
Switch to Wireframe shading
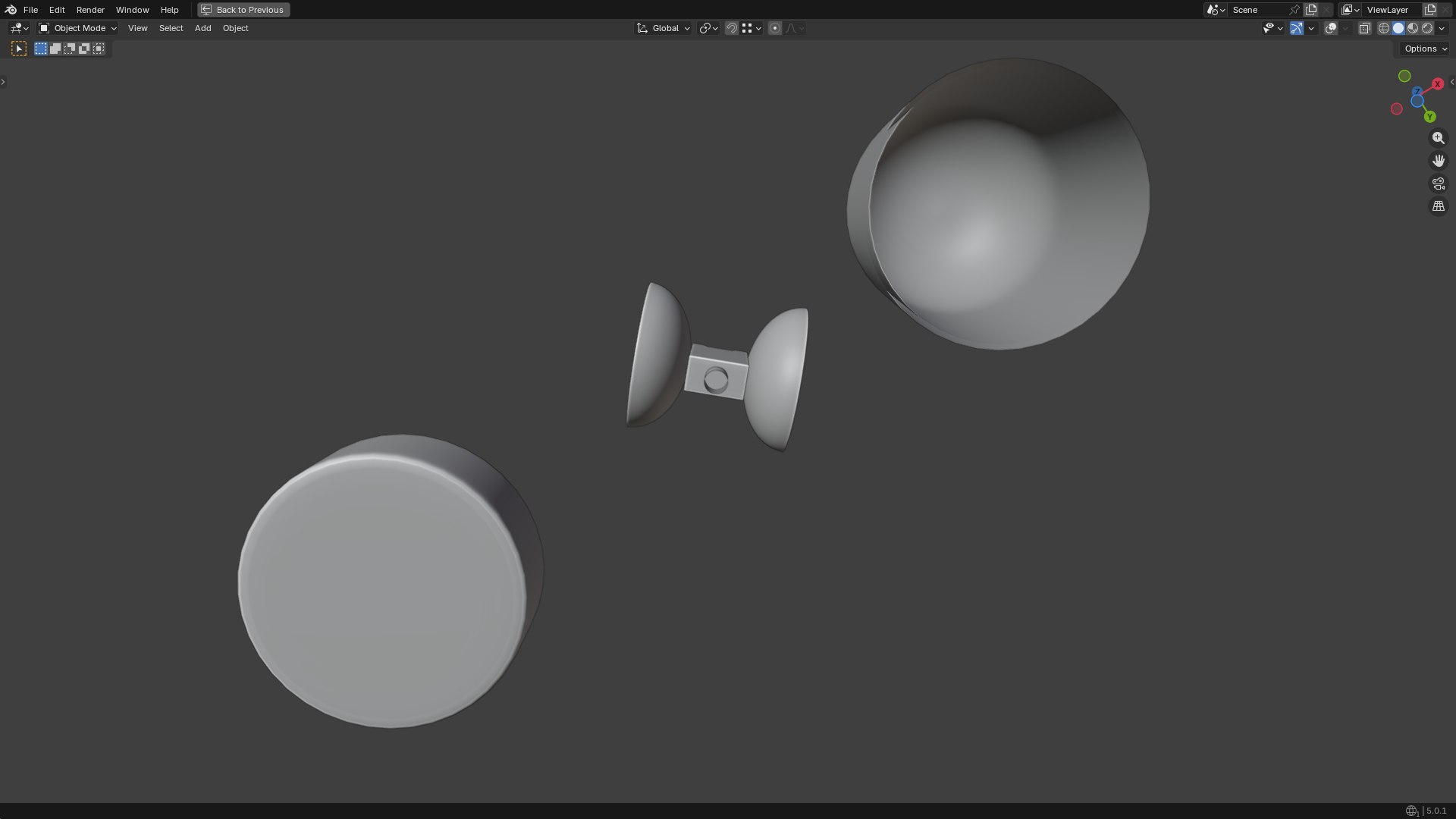tap(1383, 28)
